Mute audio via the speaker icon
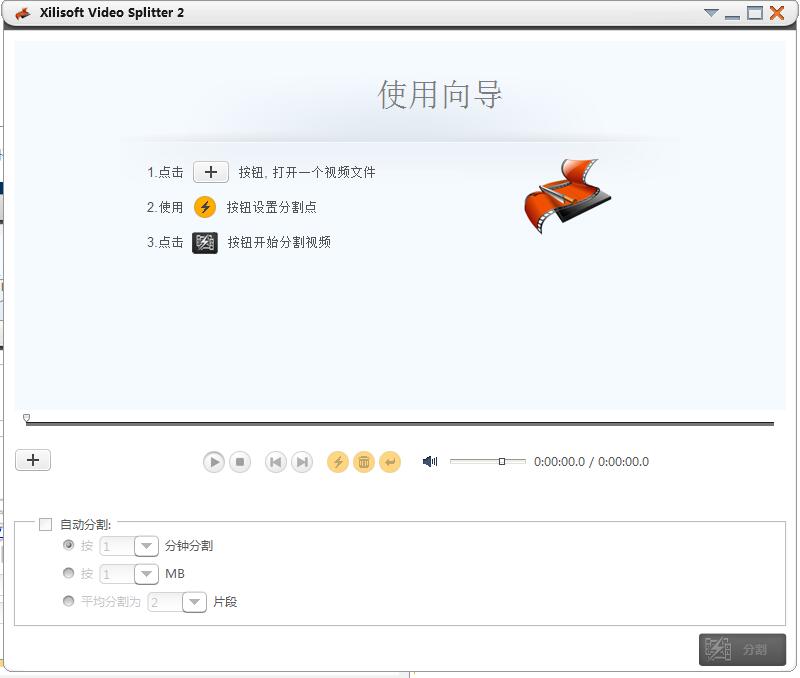Viewport: 800px width, 678px height. coord(429,461)
